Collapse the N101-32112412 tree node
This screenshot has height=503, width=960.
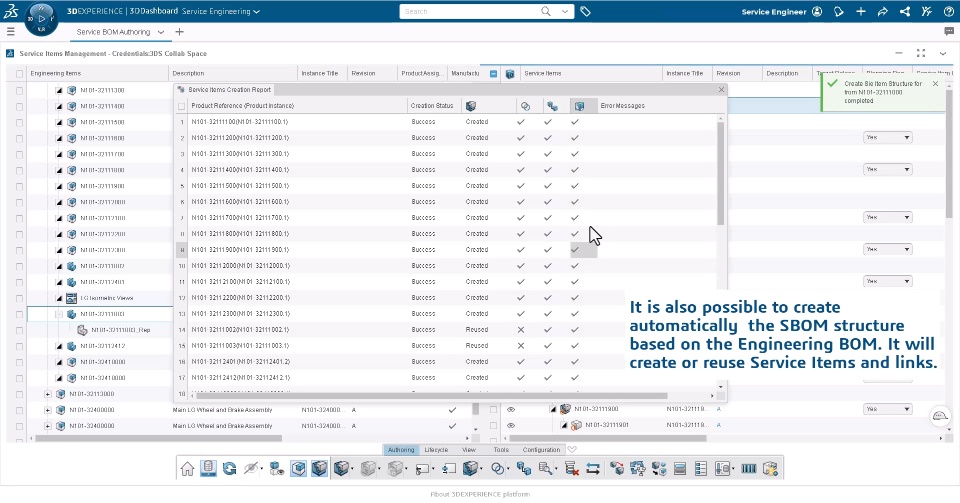[59, 346]
